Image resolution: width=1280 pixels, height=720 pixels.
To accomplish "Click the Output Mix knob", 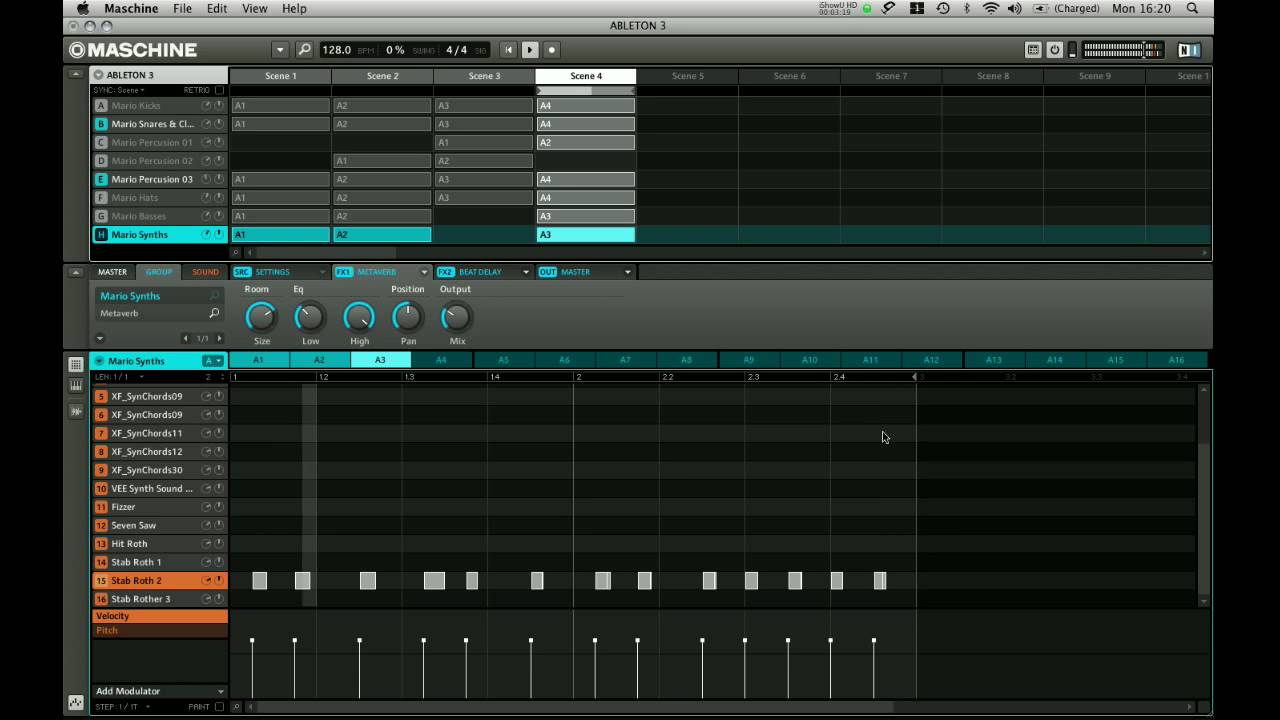I will coord(456,317).
